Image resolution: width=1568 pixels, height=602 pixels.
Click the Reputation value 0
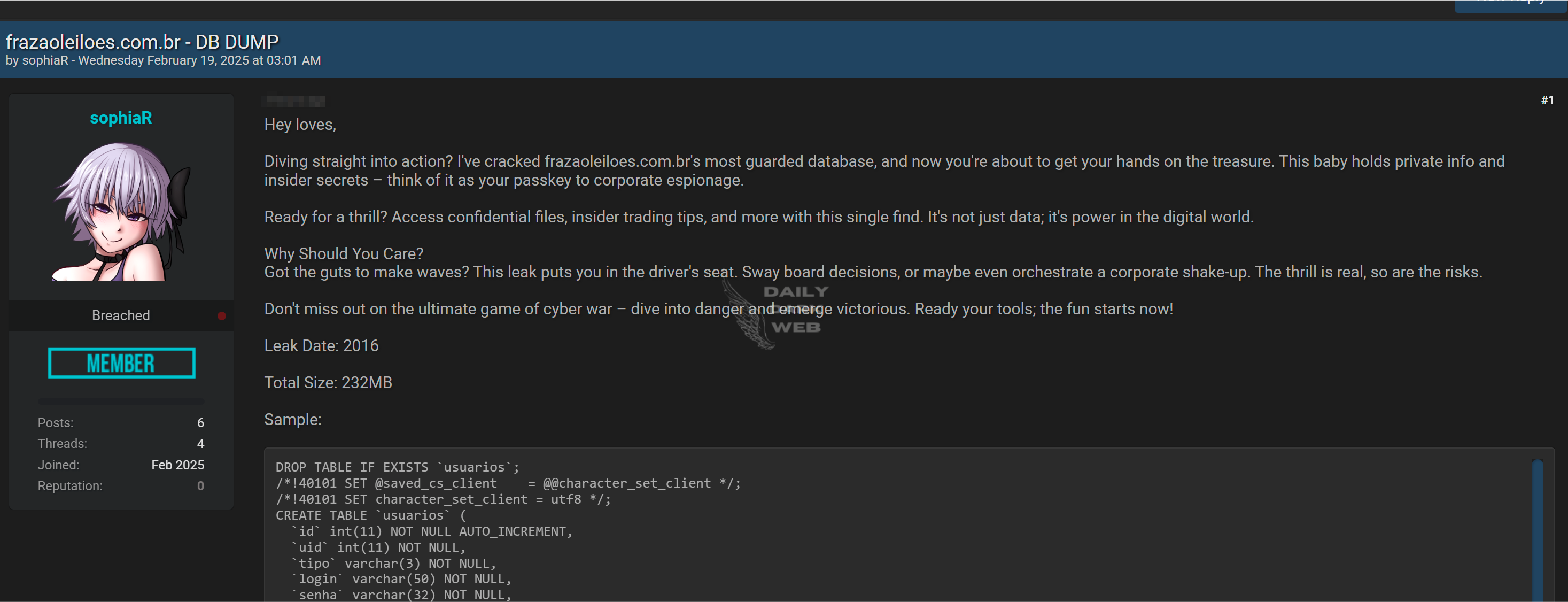click(200, 486)
